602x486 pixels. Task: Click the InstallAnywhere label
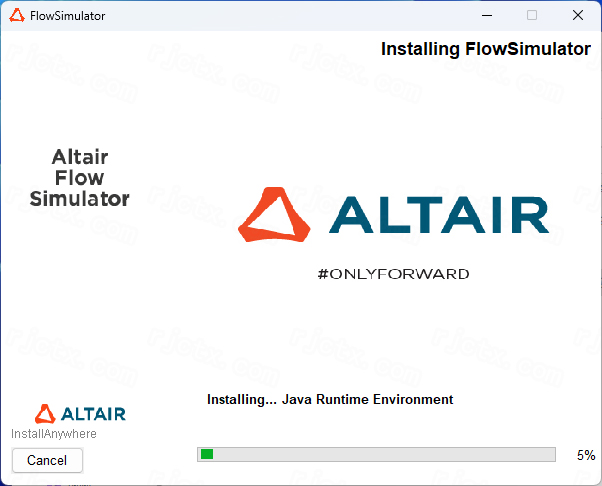pyautogui.click(x=54, y=434)
